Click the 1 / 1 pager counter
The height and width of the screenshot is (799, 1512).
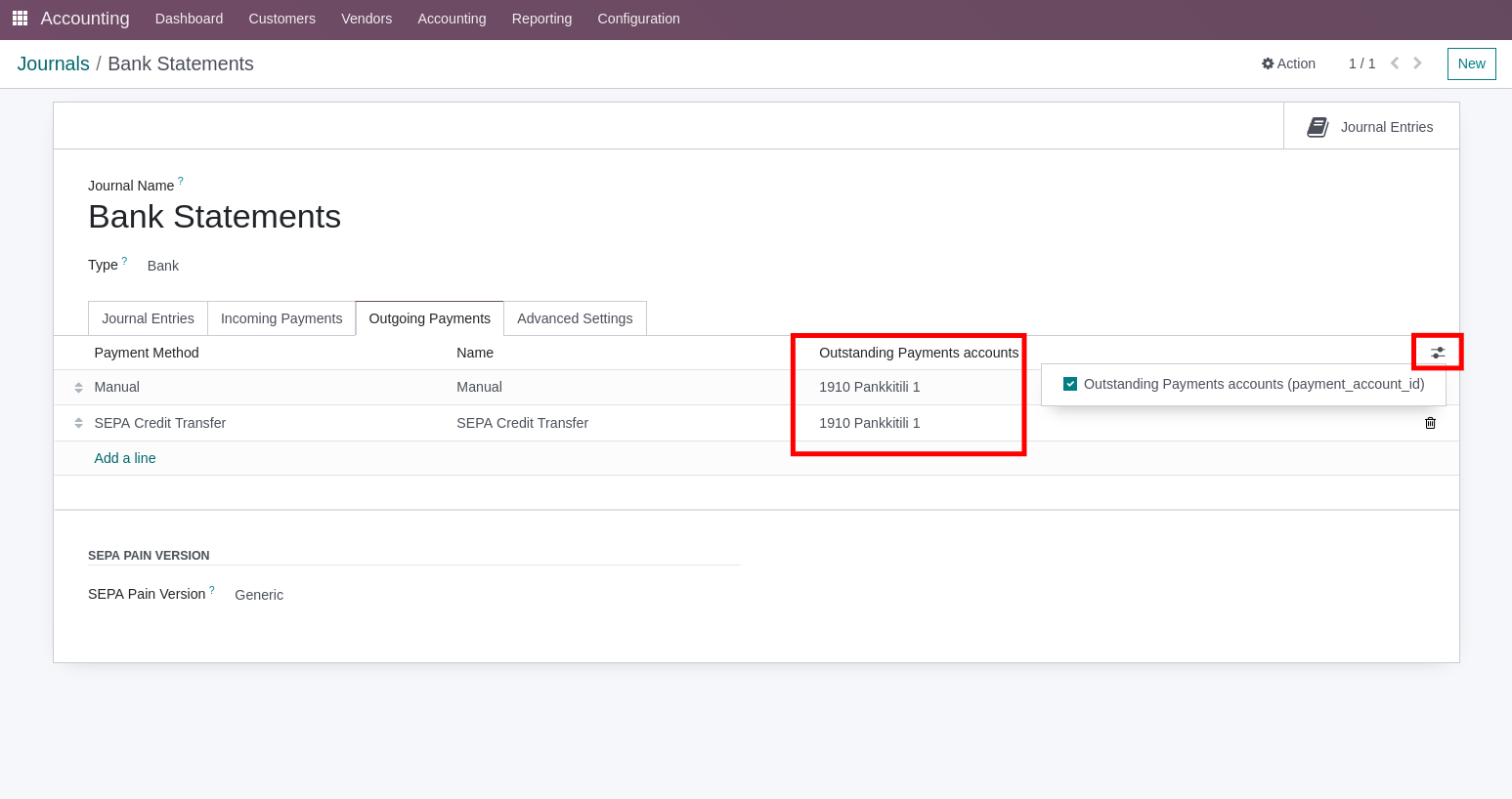(1361, 63)
